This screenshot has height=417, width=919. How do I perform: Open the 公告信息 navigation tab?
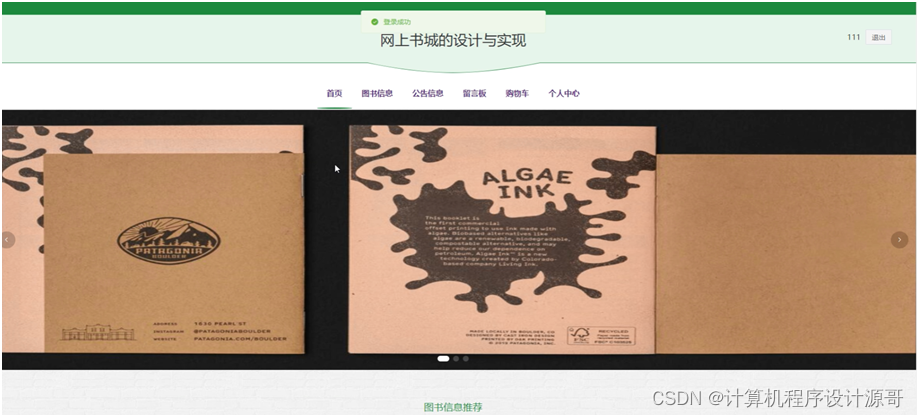427,93
